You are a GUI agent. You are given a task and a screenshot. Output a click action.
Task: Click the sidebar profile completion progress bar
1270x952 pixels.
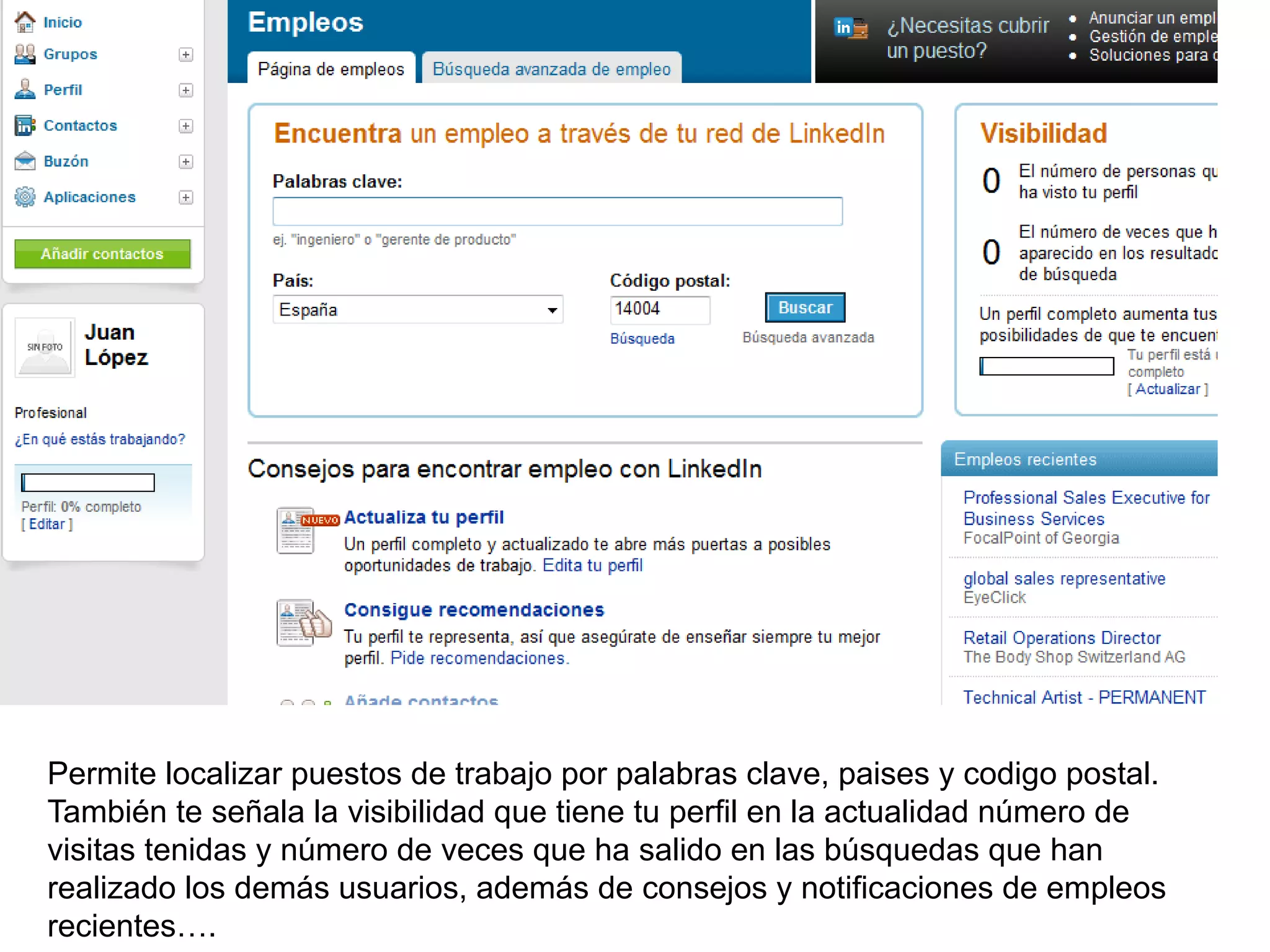pos(88,482)
